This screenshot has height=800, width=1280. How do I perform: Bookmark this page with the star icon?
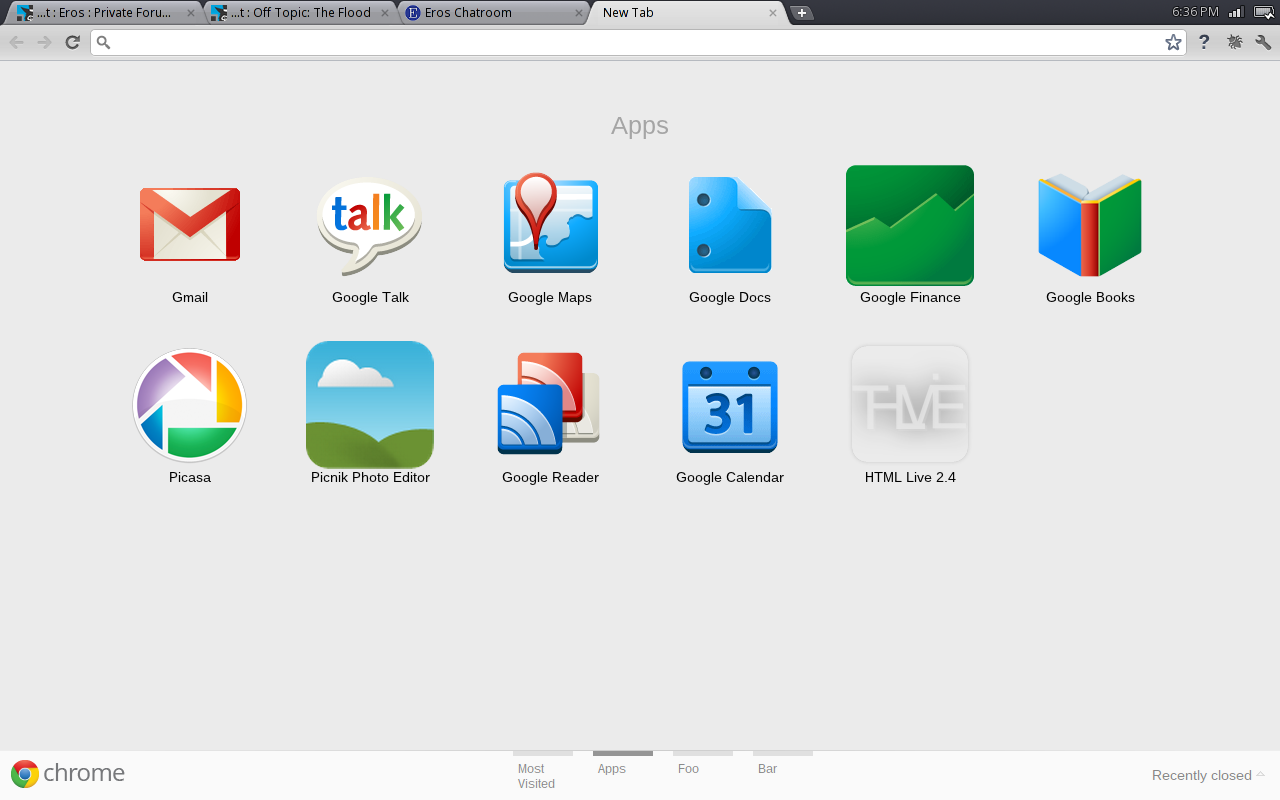tap(1173, 42)
